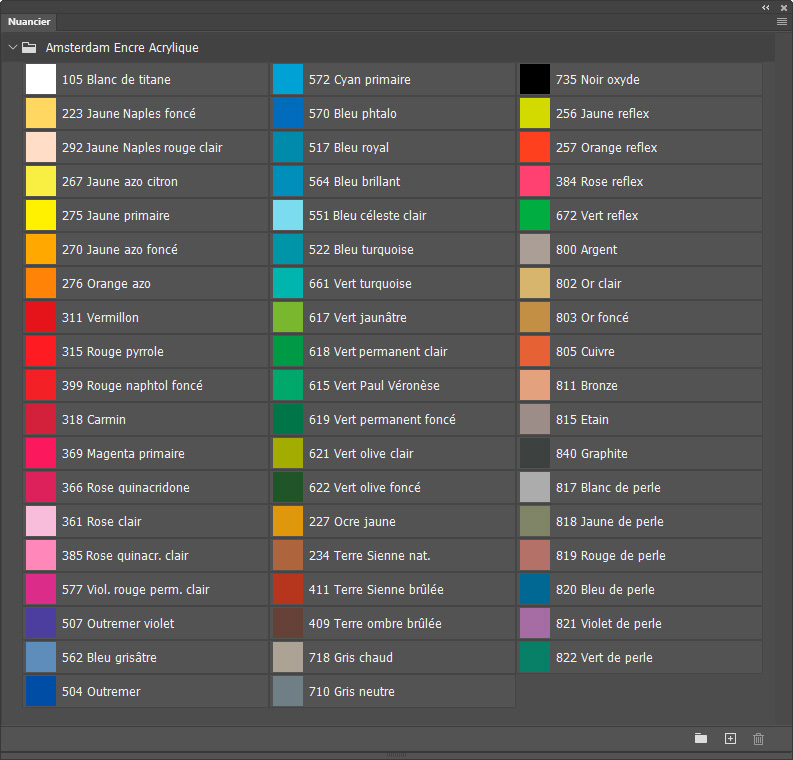Choose the 507 Outremer violet swatch
The height and width of the screenshot is (760, 793).
[41, 623]
